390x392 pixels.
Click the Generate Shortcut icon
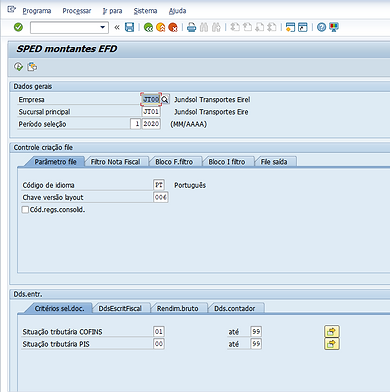303,27
